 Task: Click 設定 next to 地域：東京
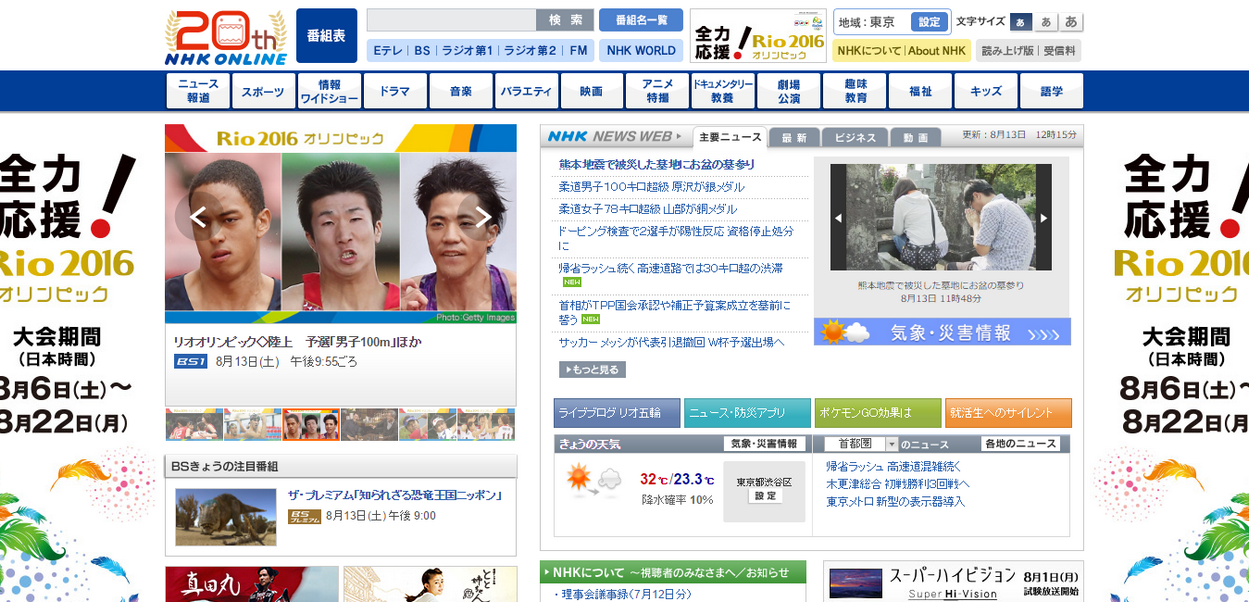[929, 22]
